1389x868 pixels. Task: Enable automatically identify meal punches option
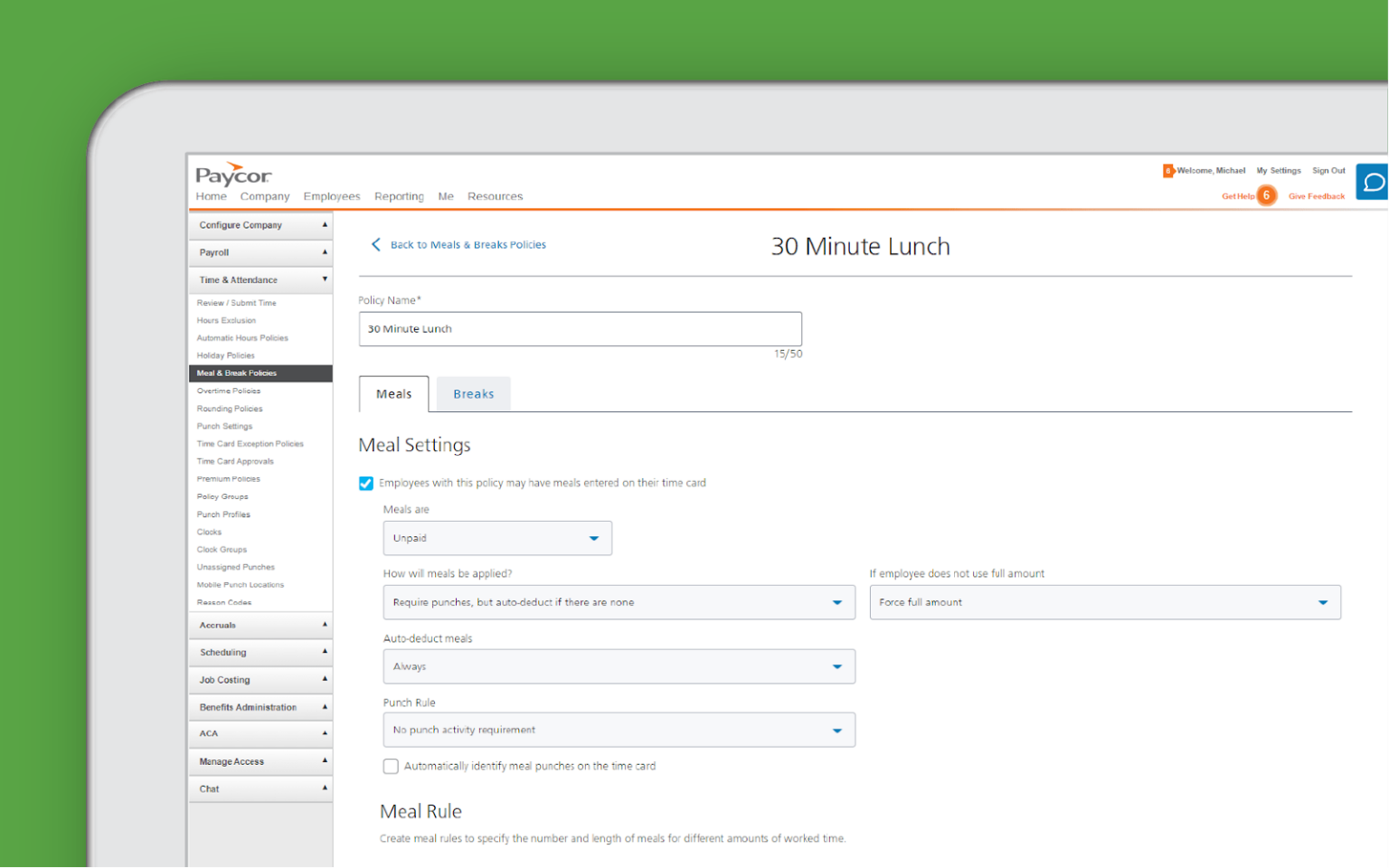click(390, 766)
